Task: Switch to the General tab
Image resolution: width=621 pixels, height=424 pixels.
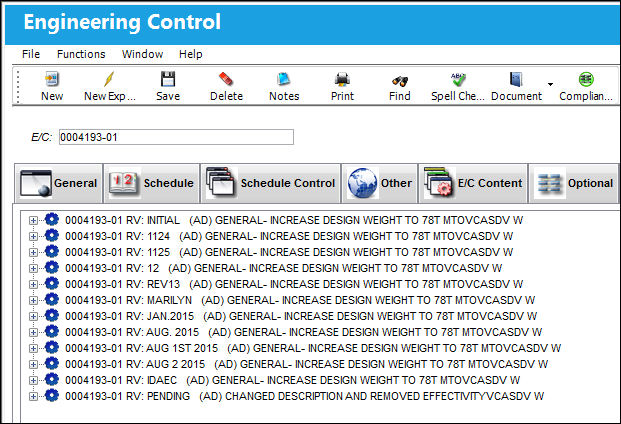Action: point(59,183)
